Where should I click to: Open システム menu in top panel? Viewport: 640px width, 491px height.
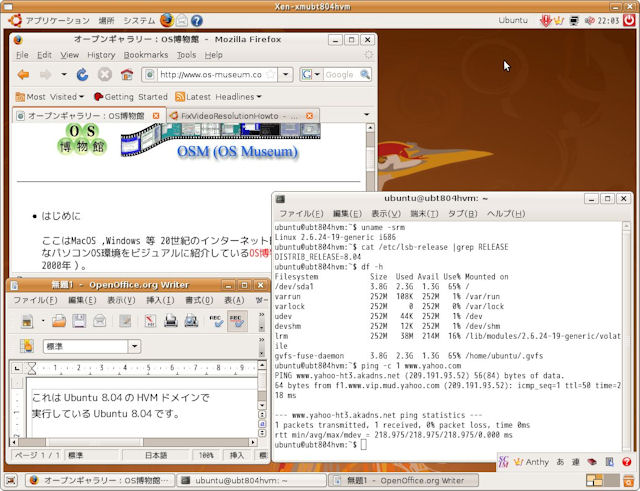(139, 20)
